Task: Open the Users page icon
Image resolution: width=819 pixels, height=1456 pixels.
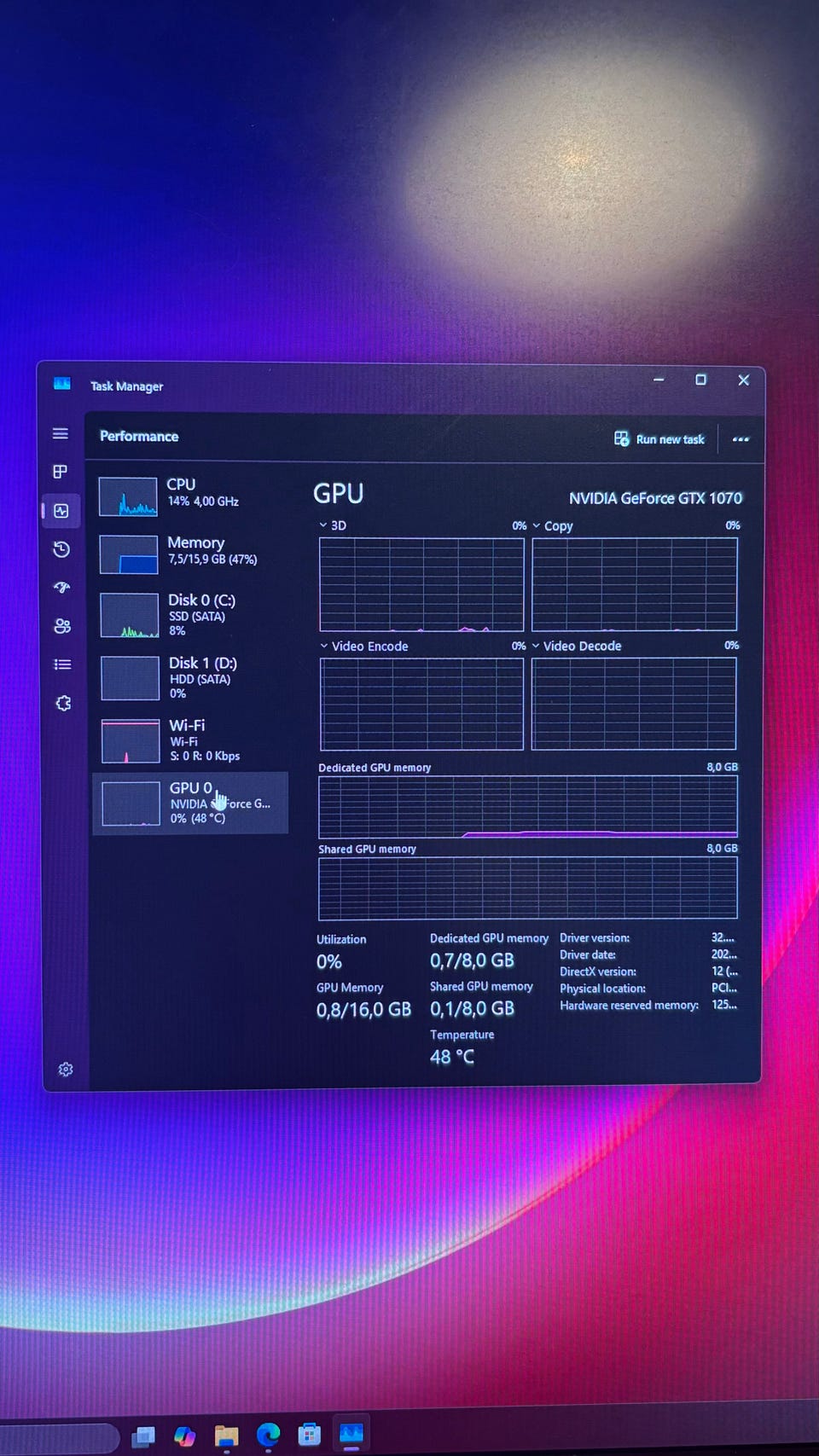Action: point(62,626)
